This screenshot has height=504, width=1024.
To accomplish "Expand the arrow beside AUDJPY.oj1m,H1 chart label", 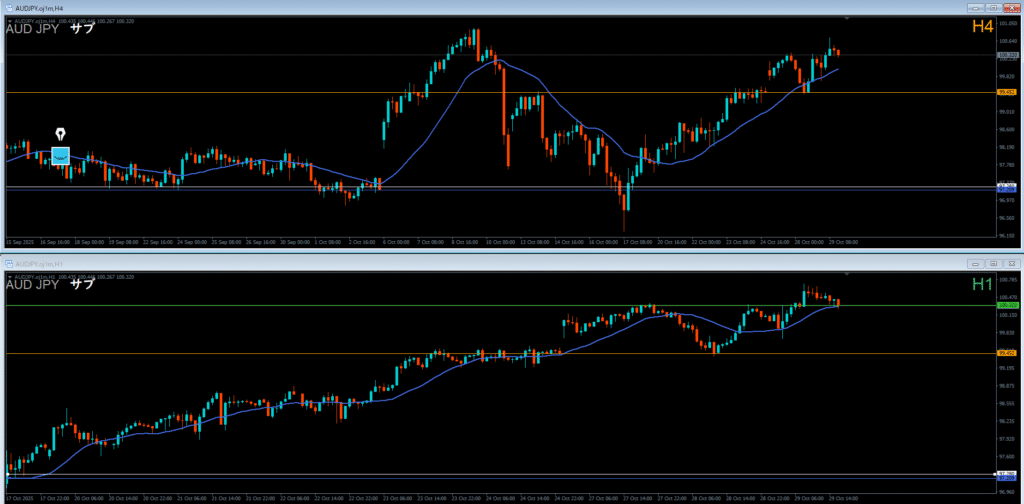I will click(9, 275).
